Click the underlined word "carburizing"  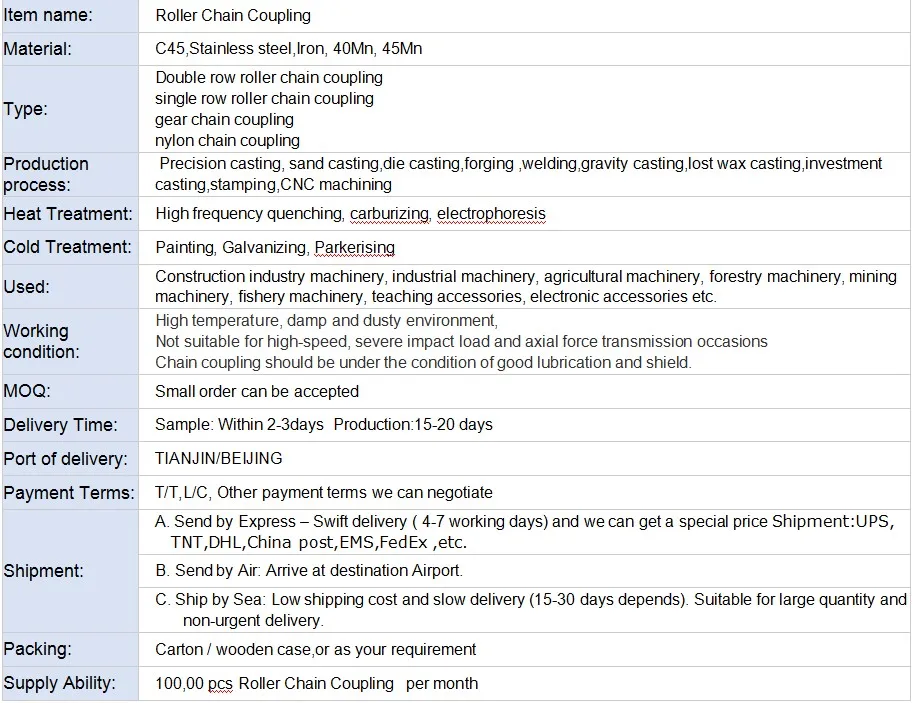(x=391, y=213)
